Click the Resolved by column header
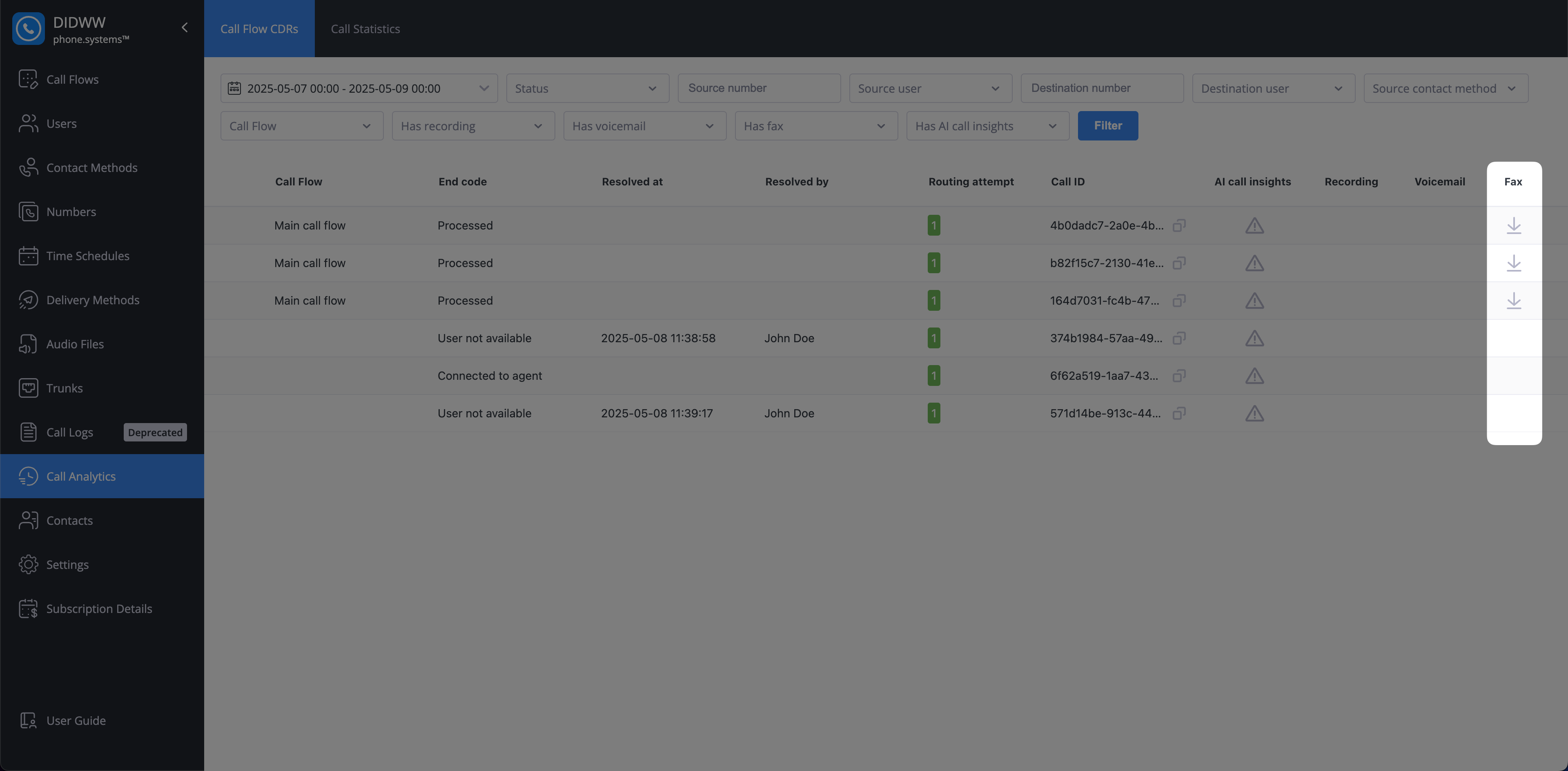 point(796,182)
